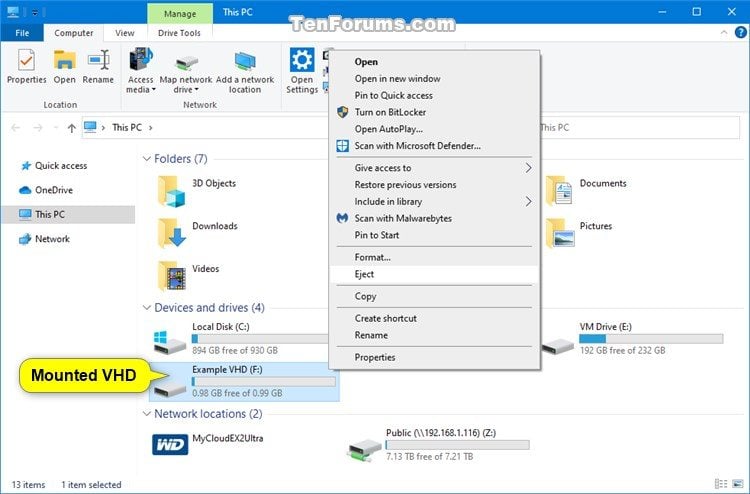The width and height of the screenshot is (750, 494).
Task: Select Public (\\192.168.1.116) (Z:) drive
Action: pos(438,445)
